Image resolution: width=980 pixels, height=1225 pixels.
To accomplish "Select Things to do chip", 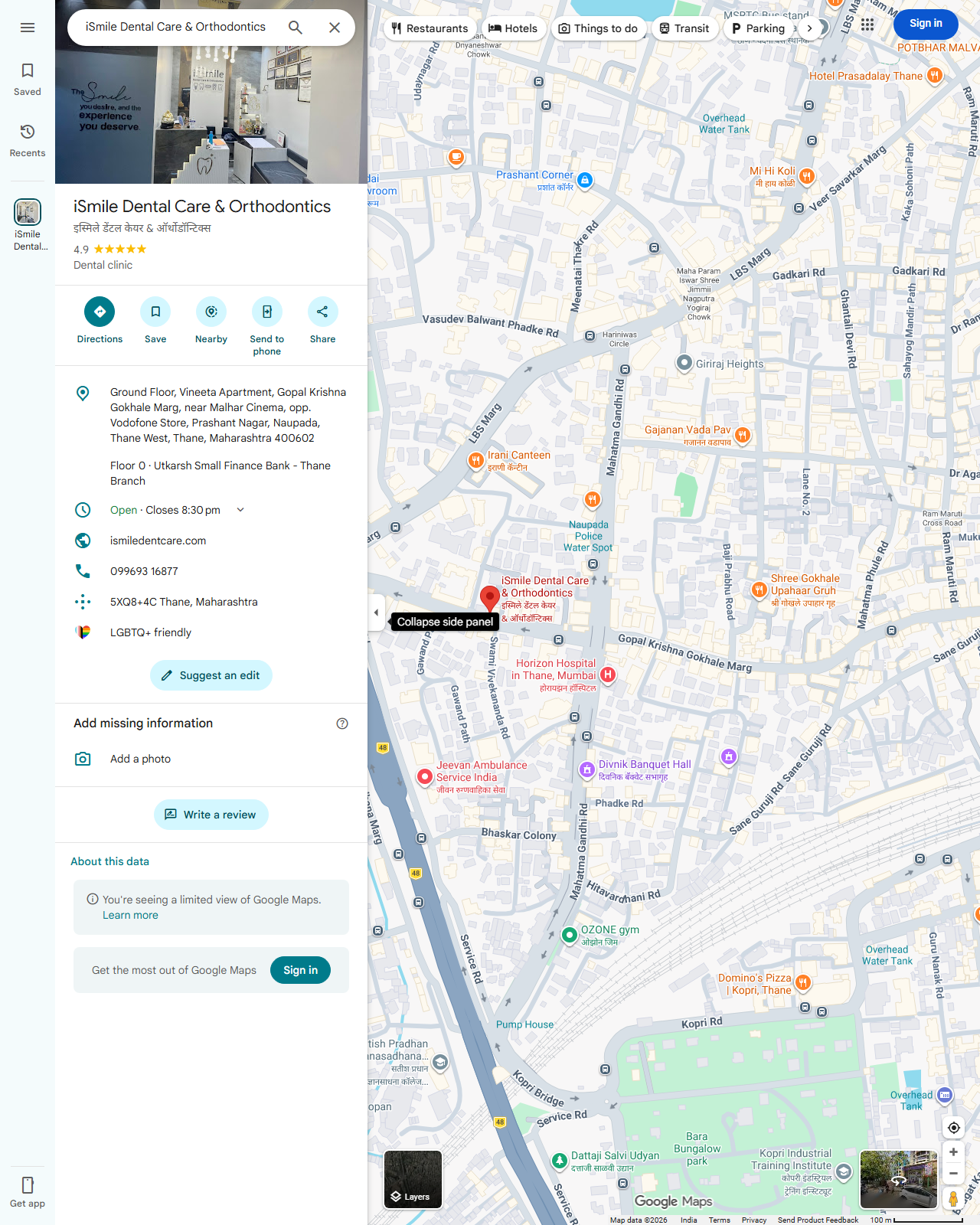I will click(598, 28).
